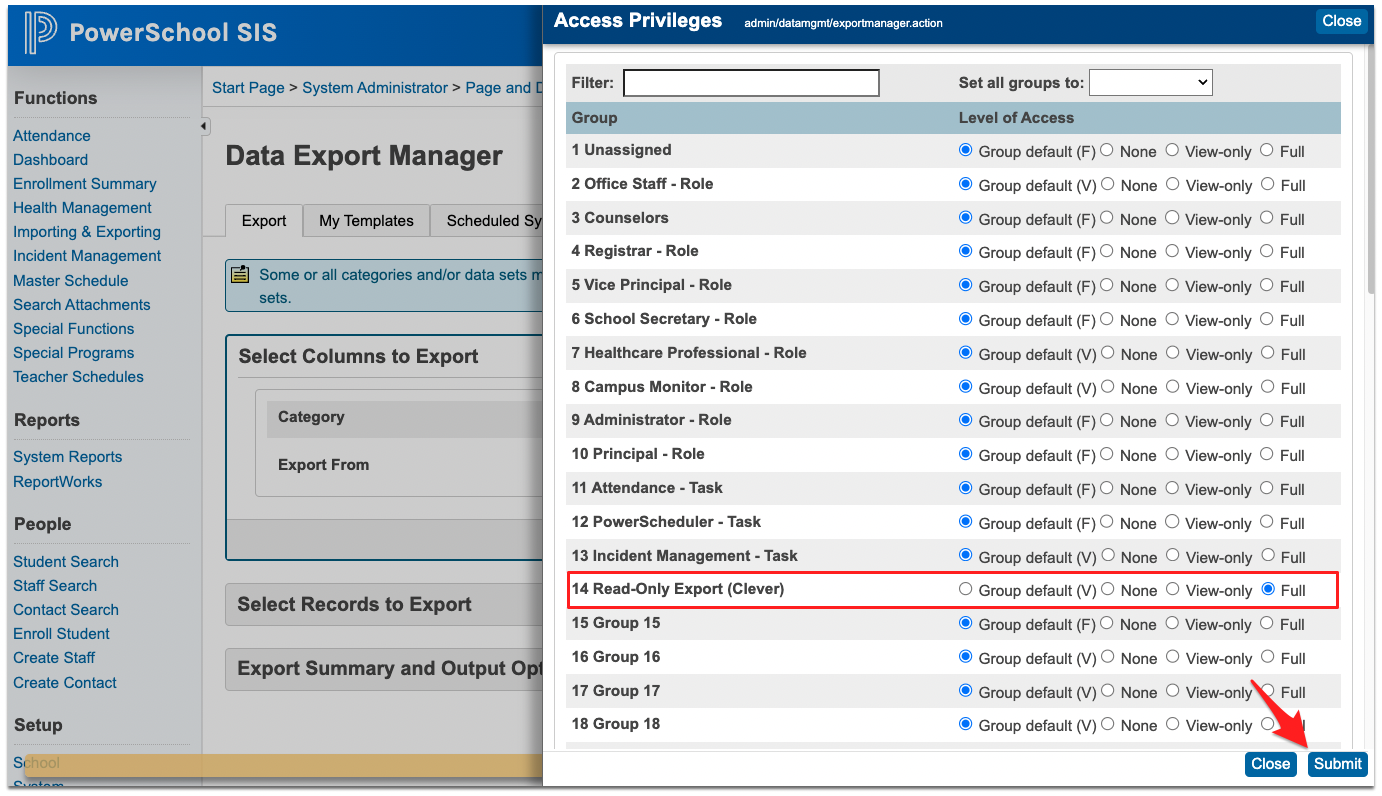The width and height of the screenshot is (1382, 796).
Task: Set Office Staff - Role to View-only
Action: pyautogui.click(x=1173, y=185)
